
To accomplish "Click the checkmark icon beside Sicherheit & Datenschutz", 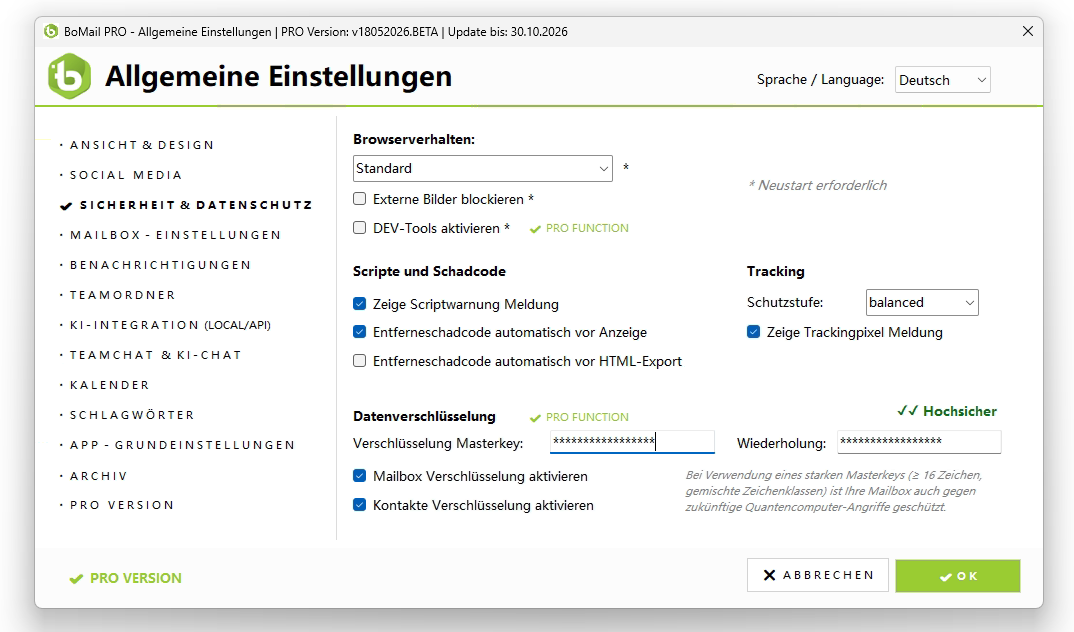I will [x=66, y=205].
